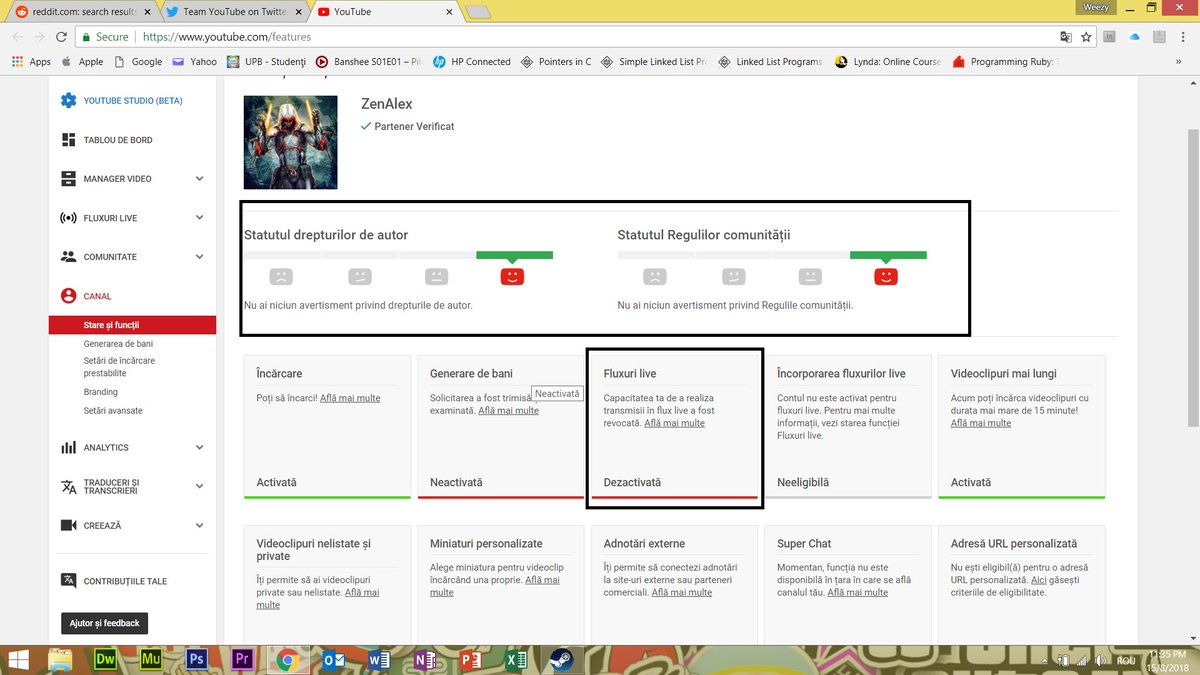Screen dimensions: 1200x675
Task: Click Află mai multe under Super Chat
Action: pos(857,592)
